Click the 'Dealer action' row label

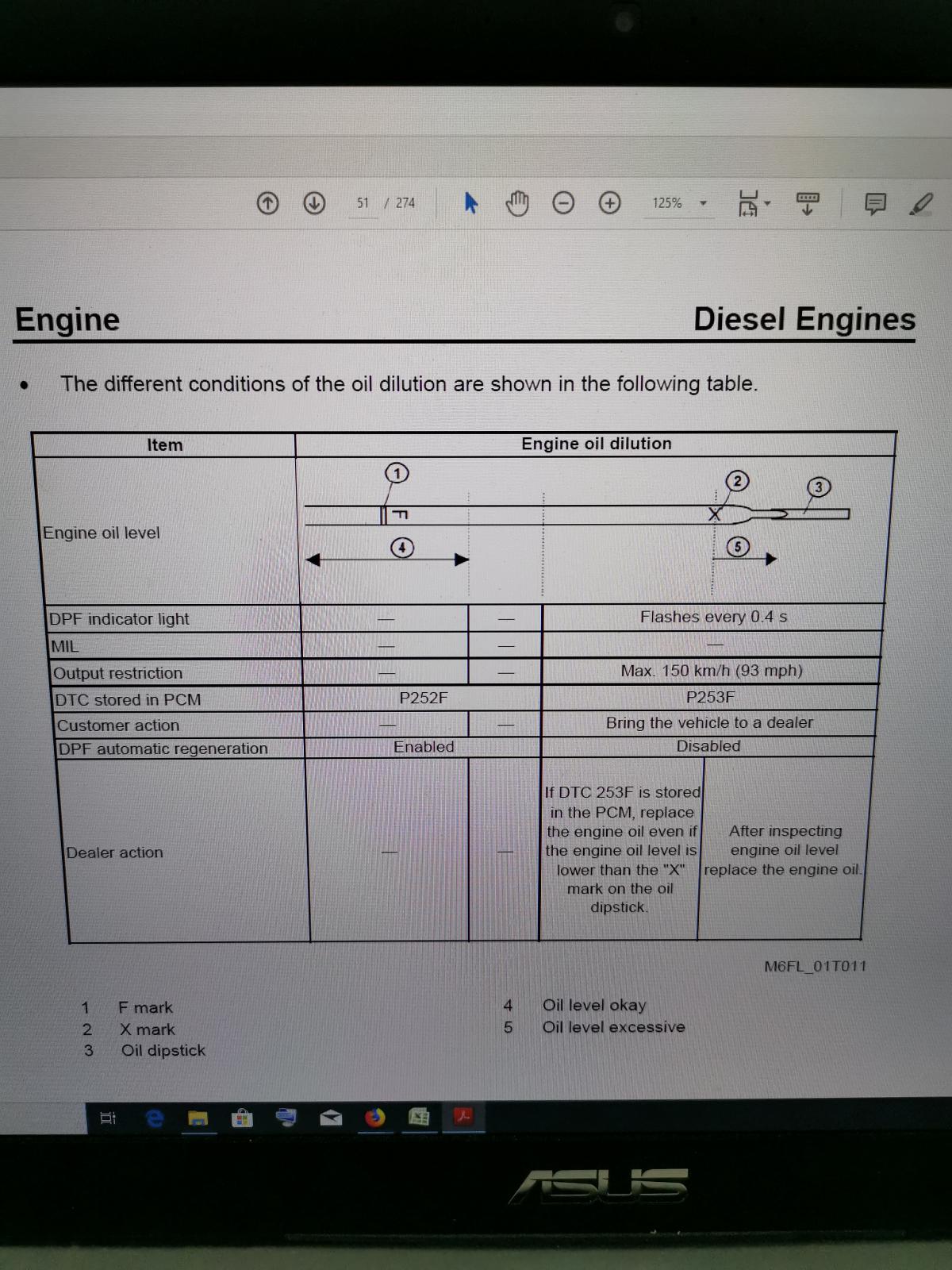[114, 852]
